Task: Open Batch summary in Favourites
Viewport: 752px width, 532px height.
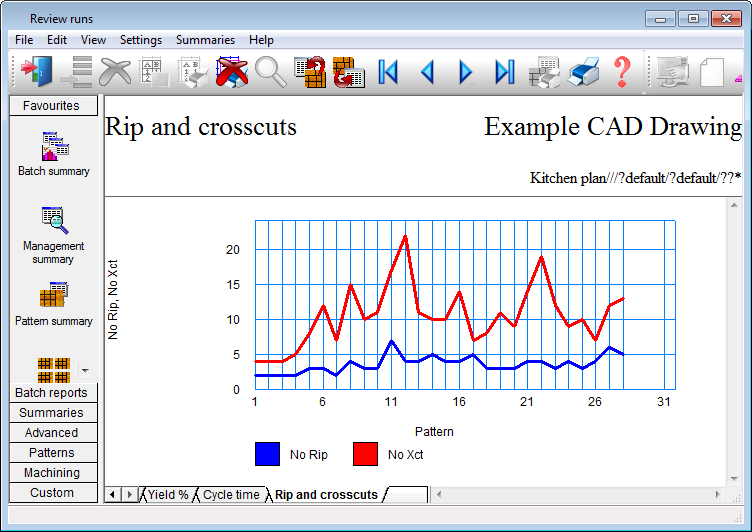Action: 54,154
